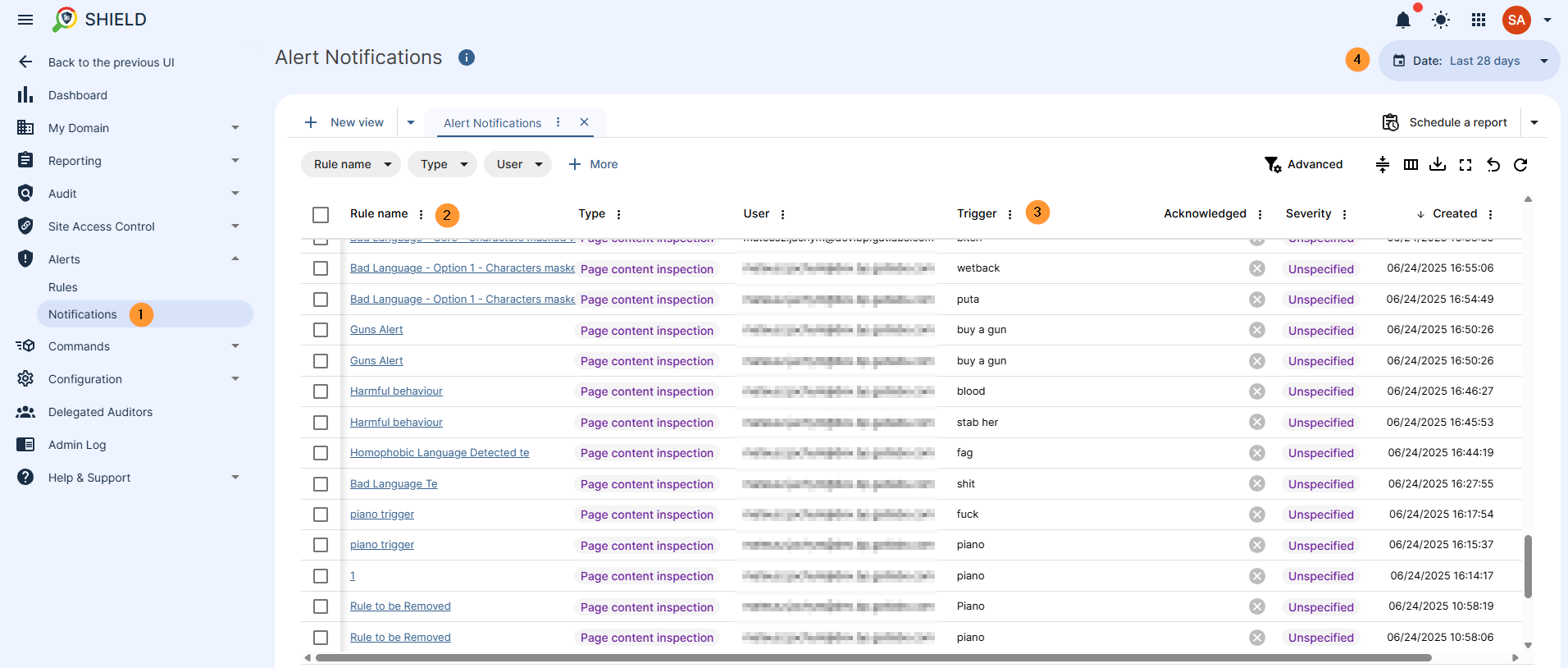Click the refresh table icon
Viewport: 1568px width, 668px height.
[1520, 165]
